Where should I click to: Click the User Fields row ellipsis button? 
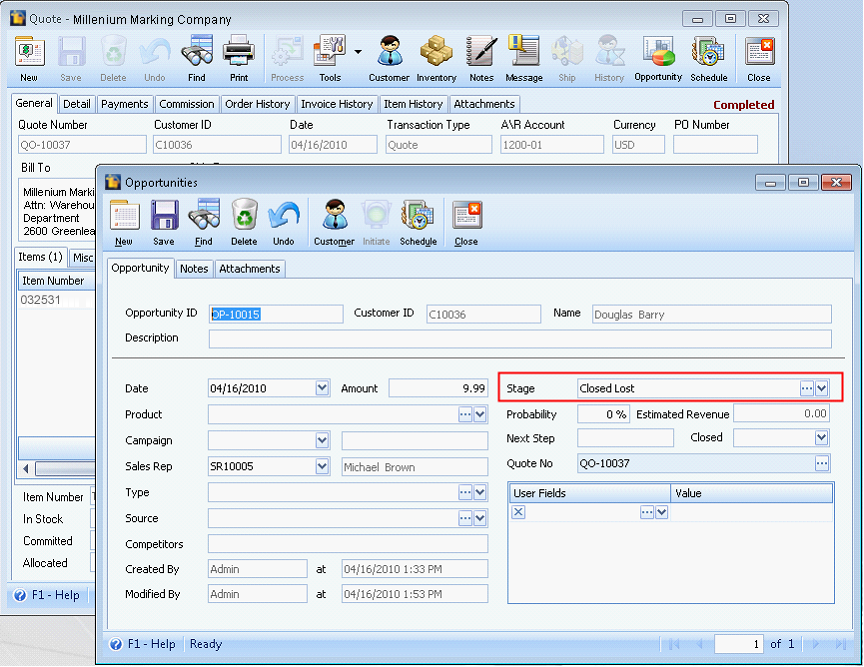click(647, 512)
